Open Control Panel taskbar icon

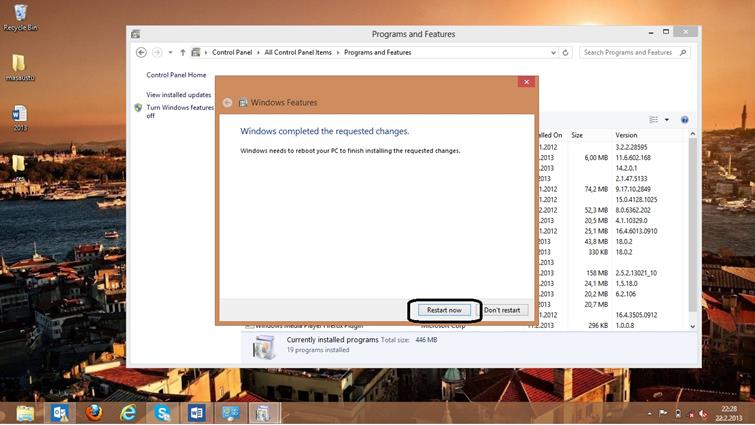pos(231,413)
